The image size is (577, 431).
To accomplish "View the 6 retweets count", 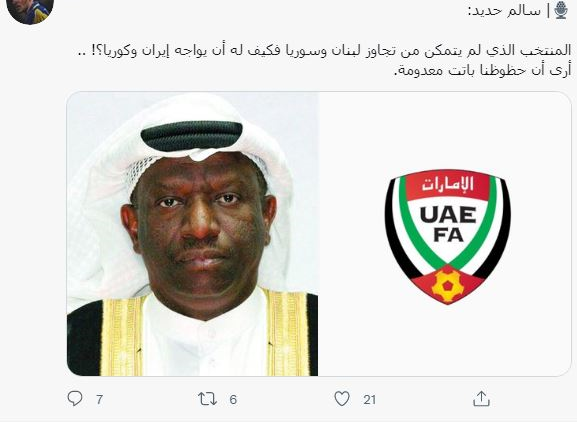I will (233, 399).
